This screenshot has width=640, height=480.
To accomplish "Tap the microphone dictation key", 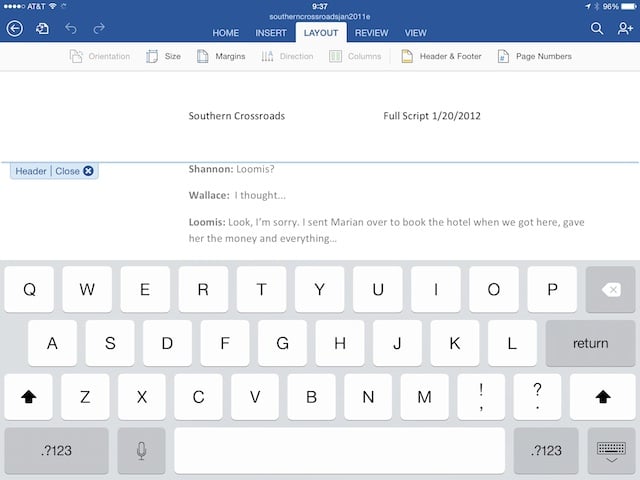I will click(x=141, y=451).
